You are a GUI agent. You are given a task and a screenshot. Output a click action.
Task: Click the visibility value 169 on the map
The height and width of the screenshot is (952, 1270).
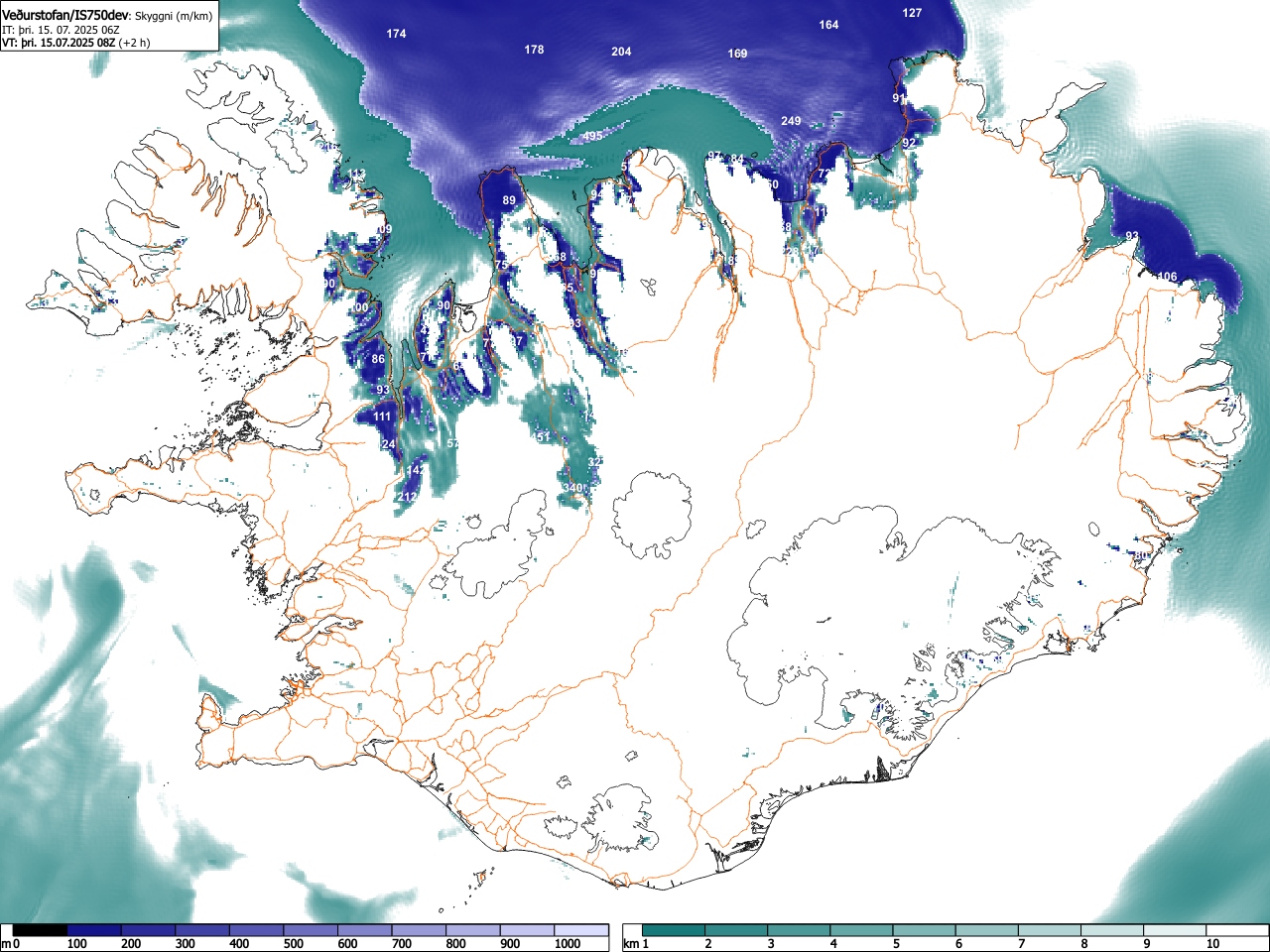(x=737, y=54)
